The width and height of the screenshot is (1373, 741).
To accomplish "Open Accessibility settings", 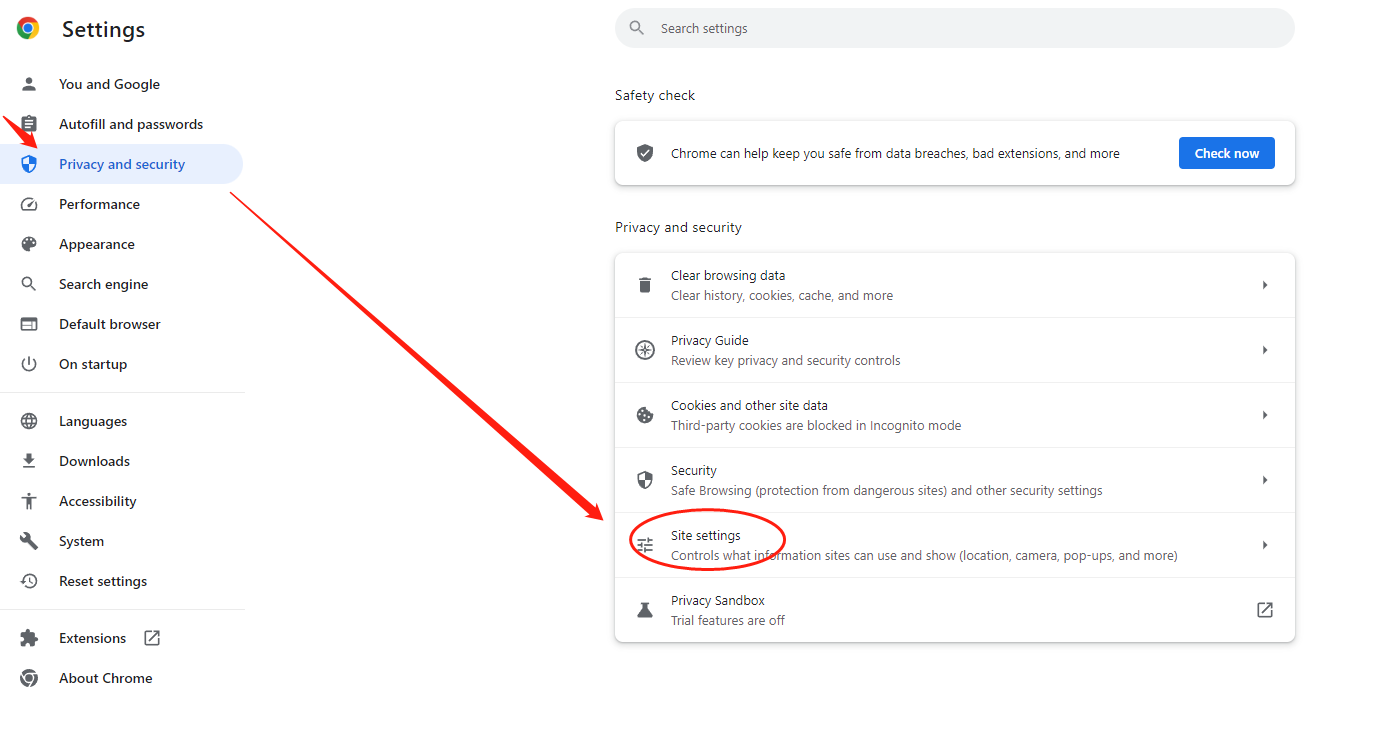I will pyautogui.click(x=121, y=501).
